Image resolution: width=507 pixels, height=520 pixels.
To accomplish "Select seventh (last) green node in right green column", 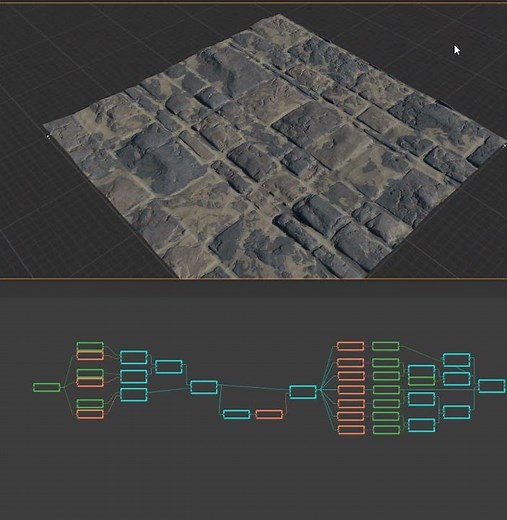I will click(x=386, y=430).
